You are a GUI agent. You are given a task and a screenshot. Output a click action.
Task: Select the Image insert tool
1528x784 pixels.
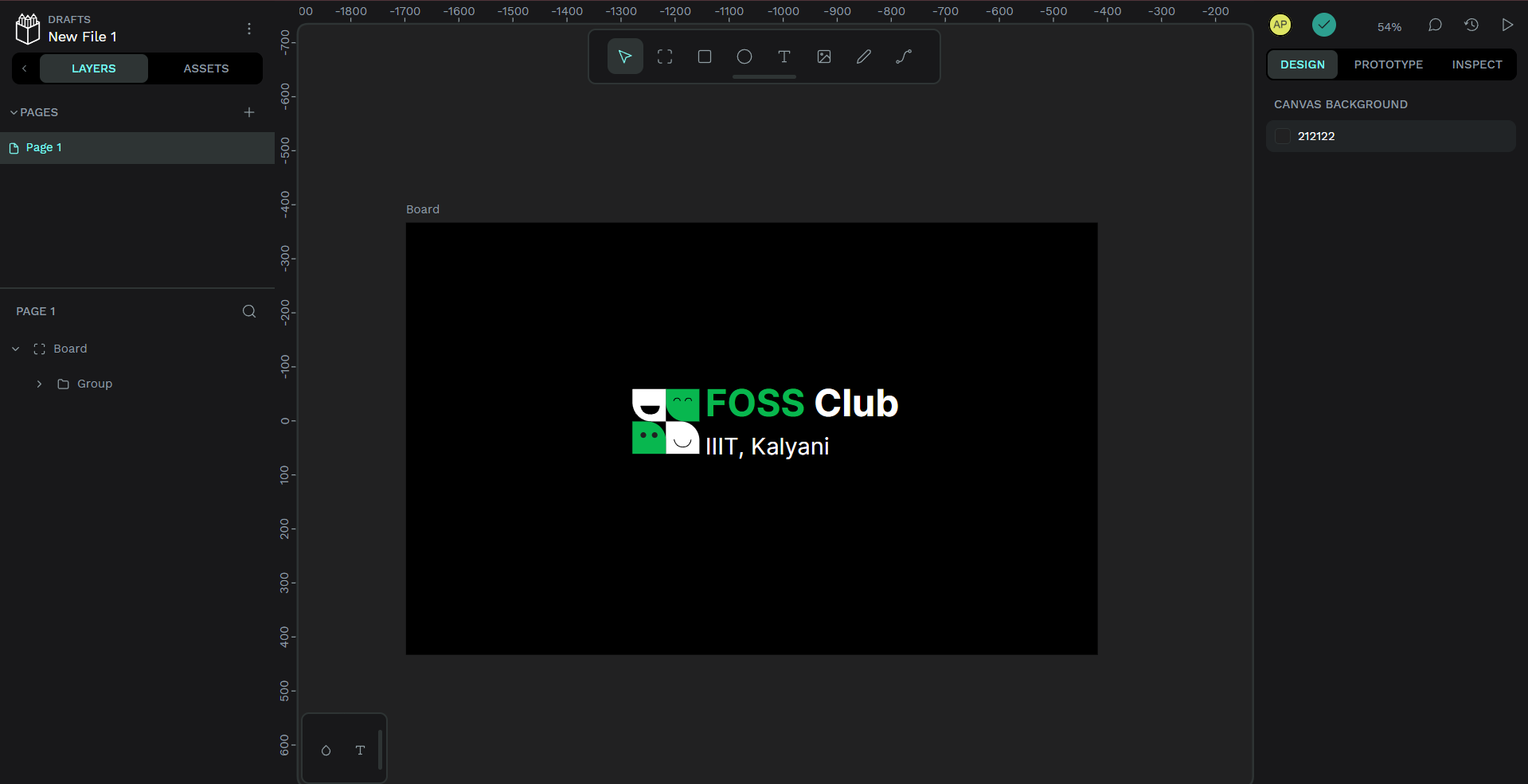click(x=824, y=57)
